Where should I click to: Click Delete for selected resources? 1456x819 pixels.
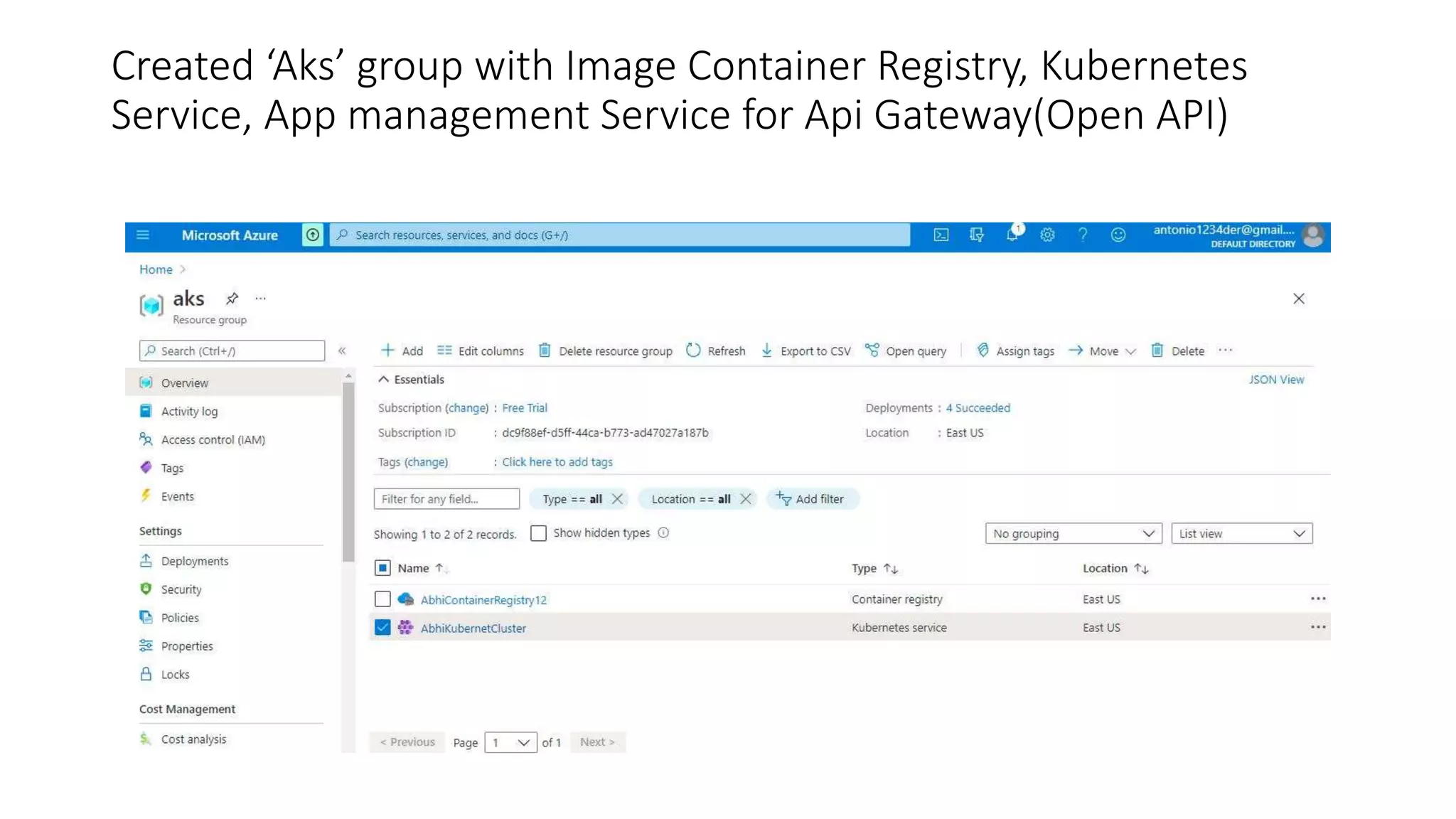[1178, 350]
